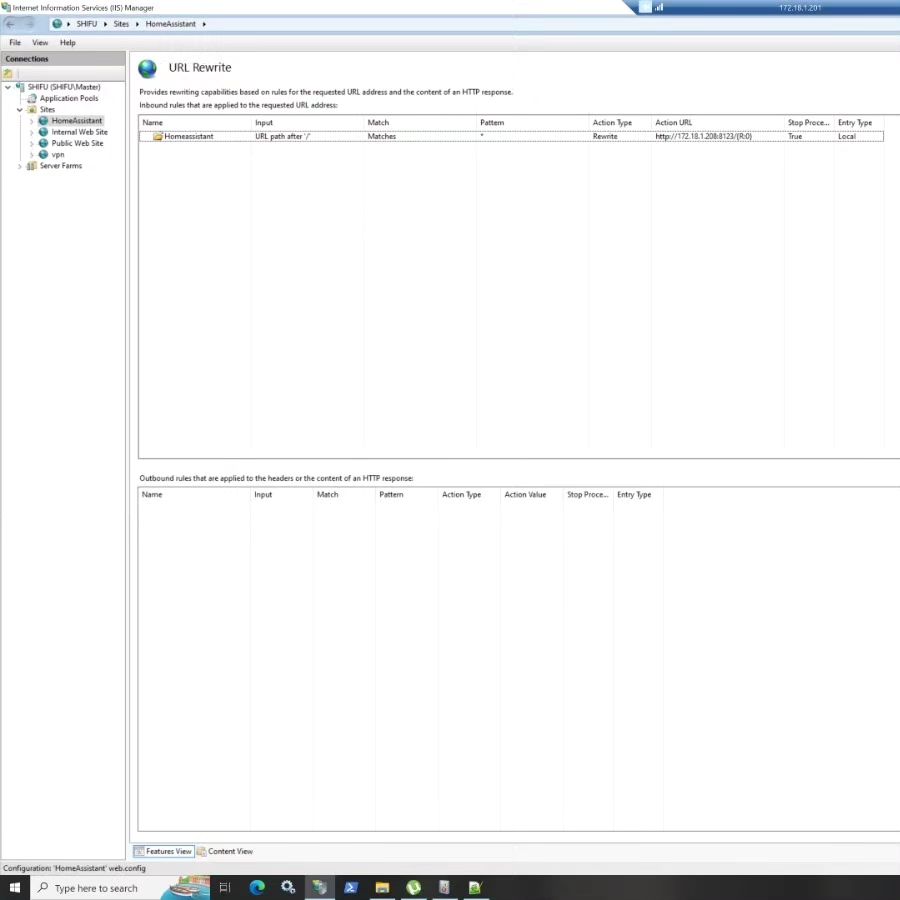Viewport: 900px width, 900px height.
Task: Open the File menu
Action: 15,42
